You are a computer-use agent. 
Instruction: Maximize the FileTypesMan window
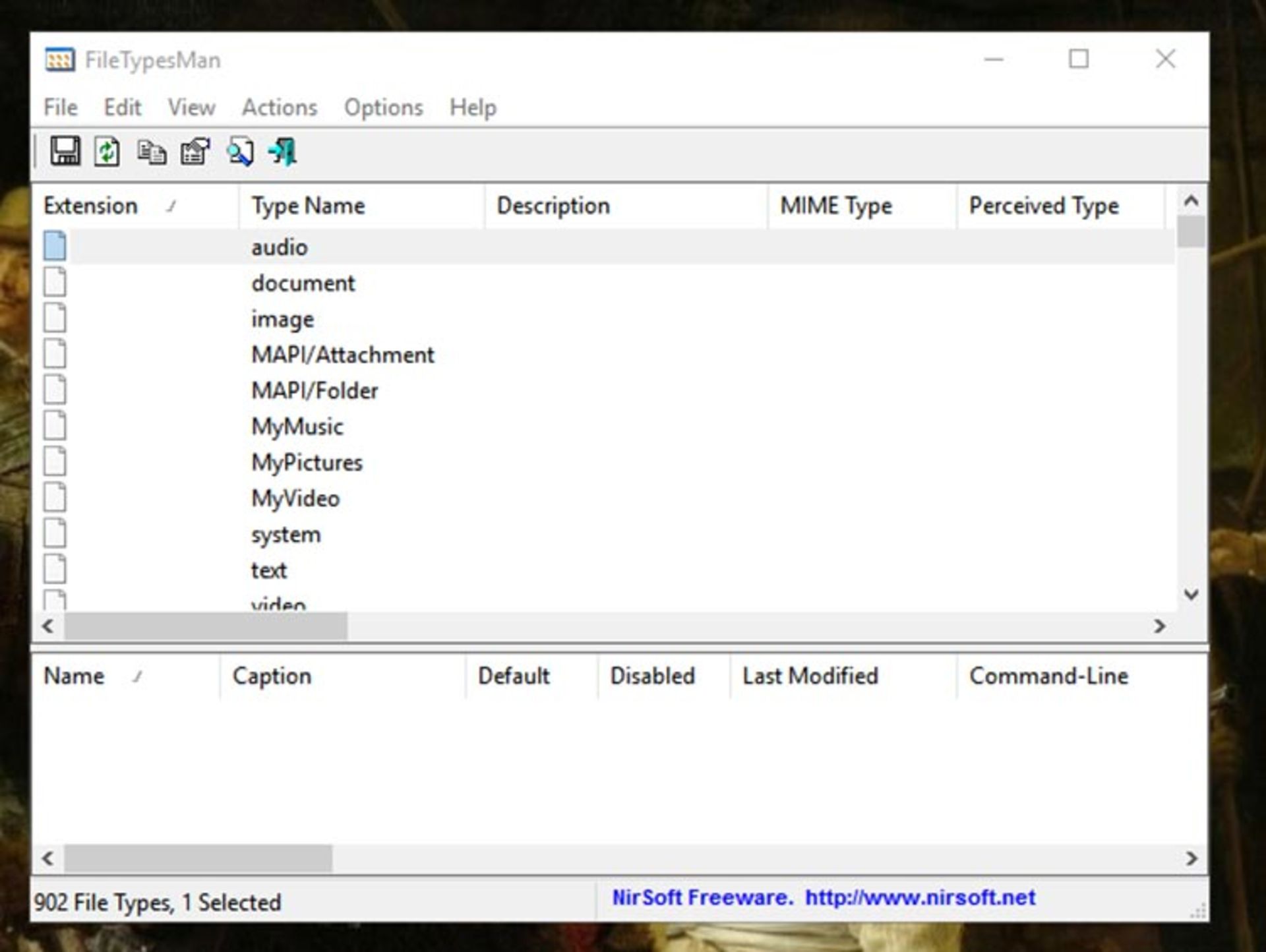tap(1079, 59)
